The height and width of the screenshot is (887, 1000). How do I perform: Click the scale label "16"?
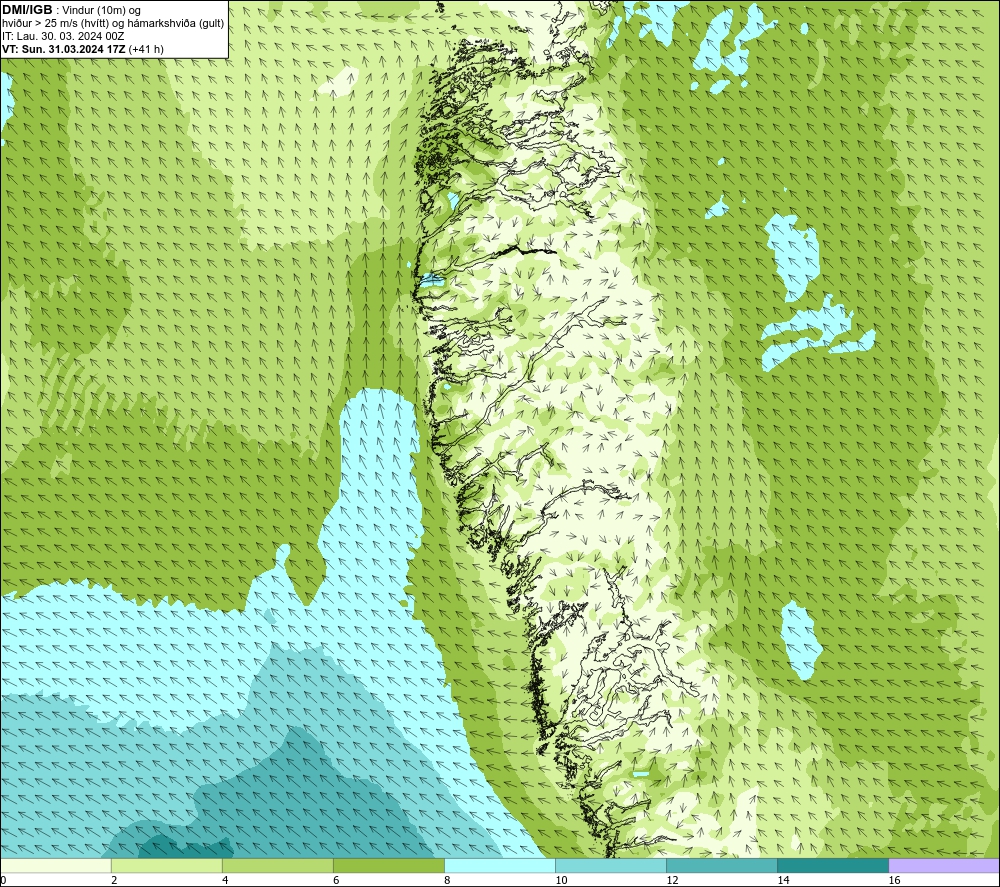click(x=894, y=881)
